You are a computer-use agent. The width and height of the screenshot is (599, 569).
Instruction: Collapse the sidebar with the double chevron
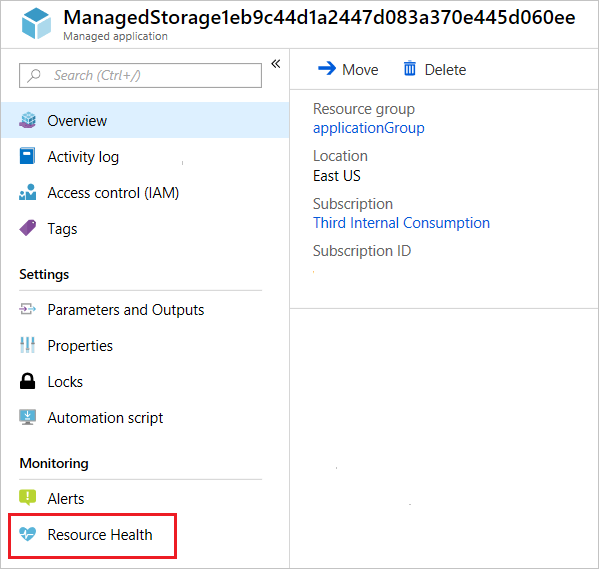click(276, 63)
